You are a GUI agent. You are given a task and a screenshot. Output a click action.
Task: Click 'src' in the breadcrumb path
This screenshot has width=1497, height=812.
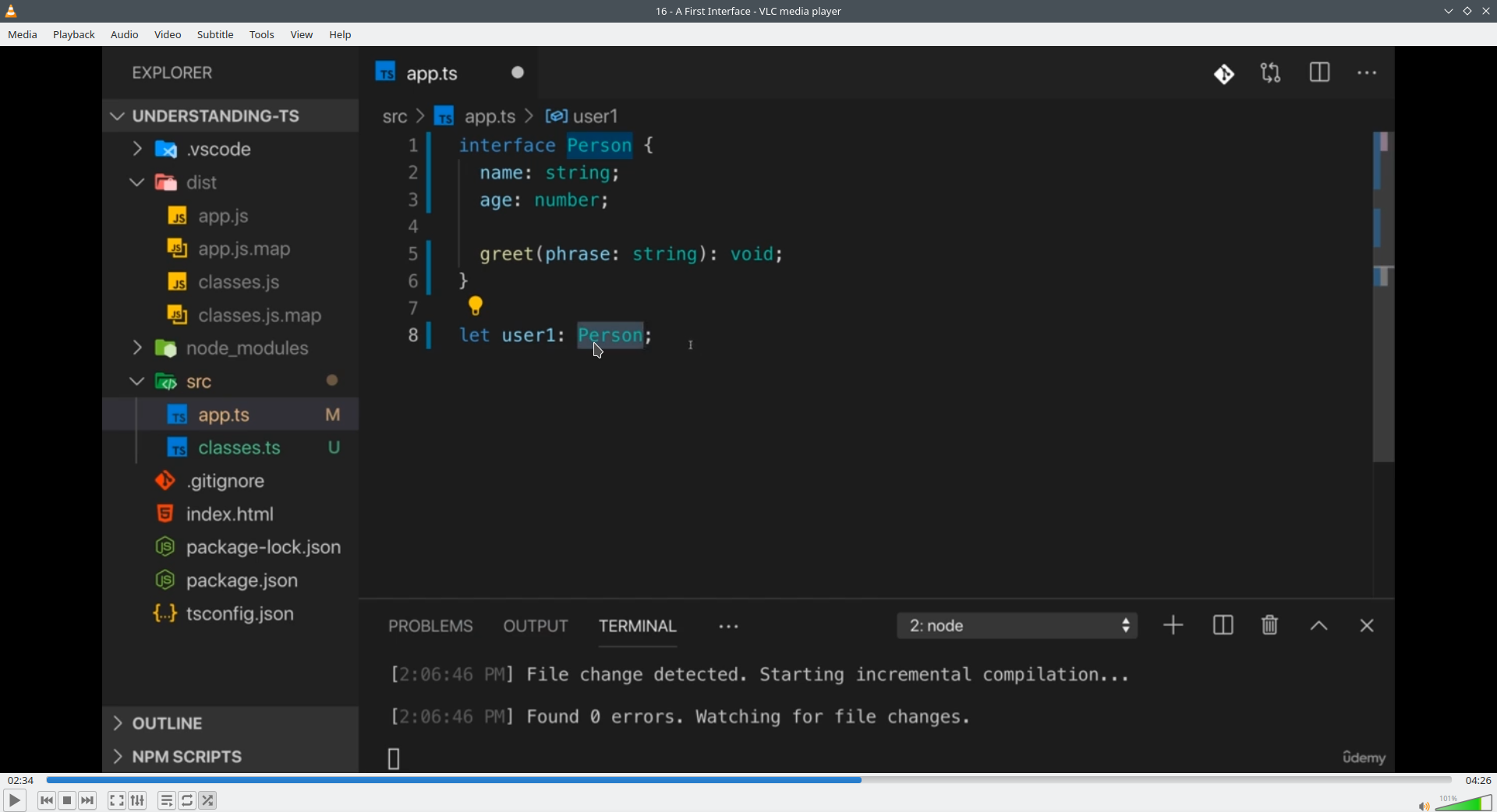395,117
